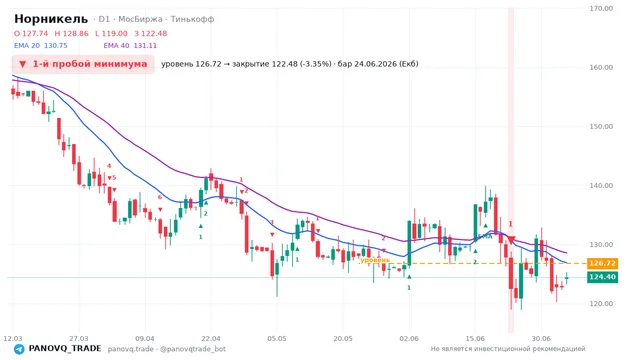The image size is (640, 360).
Task: Click the 22.04 date axis label
Action: (211, 338)
